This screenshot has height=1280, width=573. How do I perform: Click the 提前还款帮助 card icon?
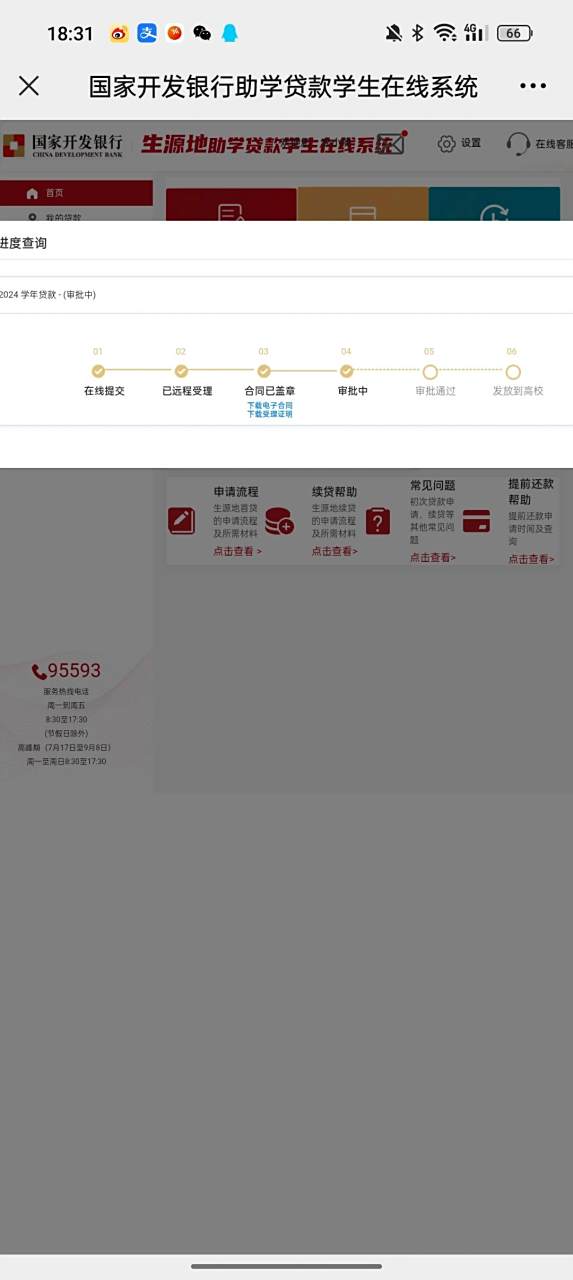(476, 521)
